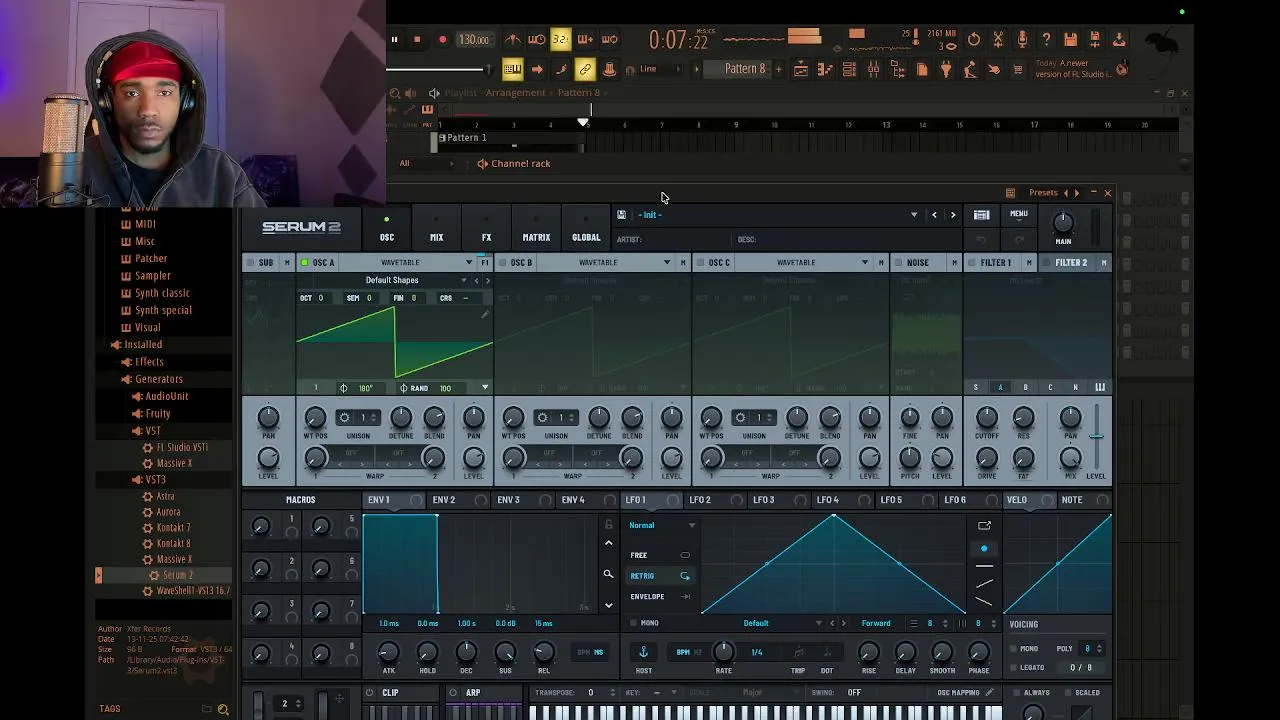Click the lock icon beside ENV 1 graph
This screenshot has height=720, width=1280.
pos(608,525)
